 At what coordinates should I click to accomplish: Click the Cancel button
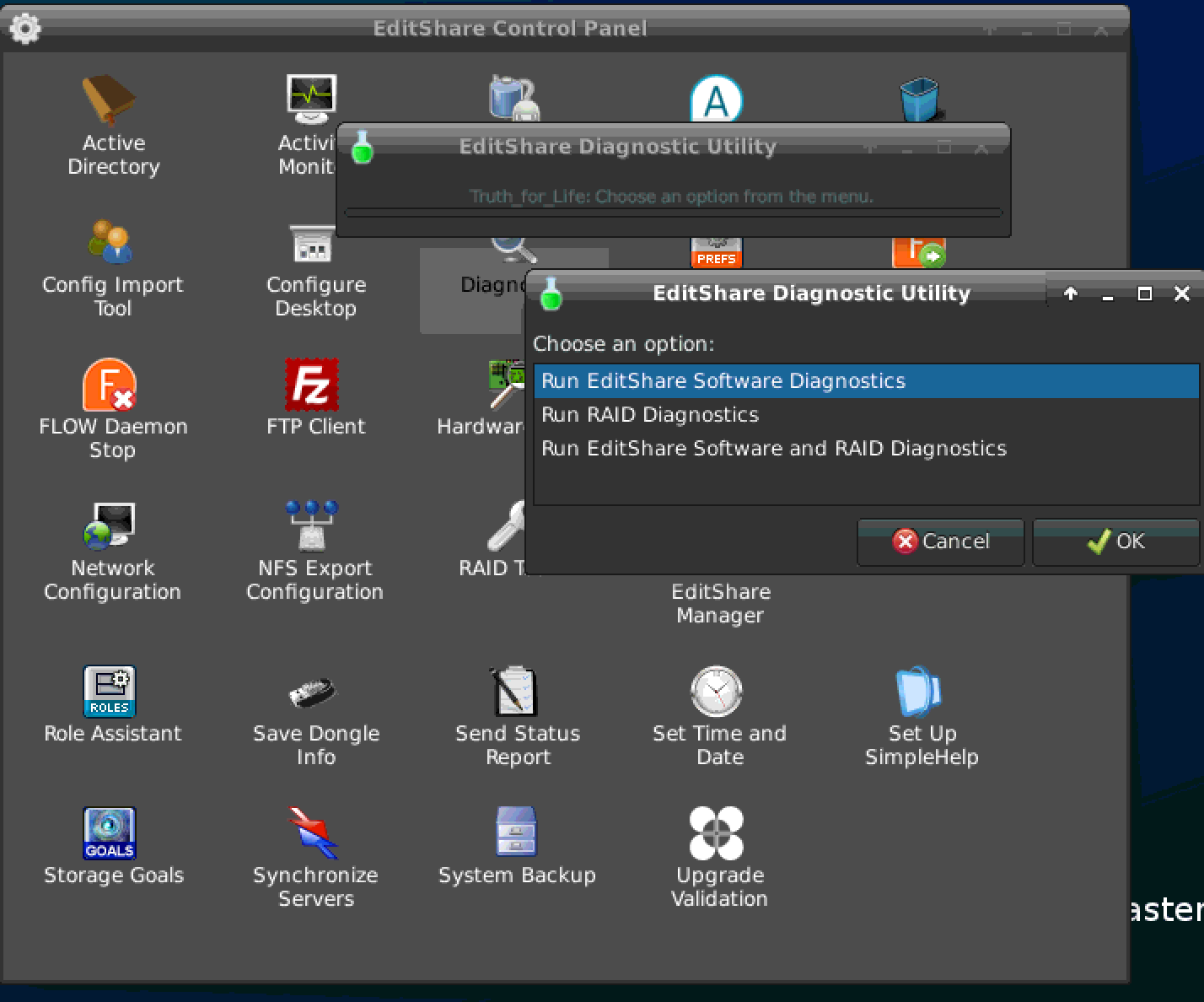click(x=941, y=541)
